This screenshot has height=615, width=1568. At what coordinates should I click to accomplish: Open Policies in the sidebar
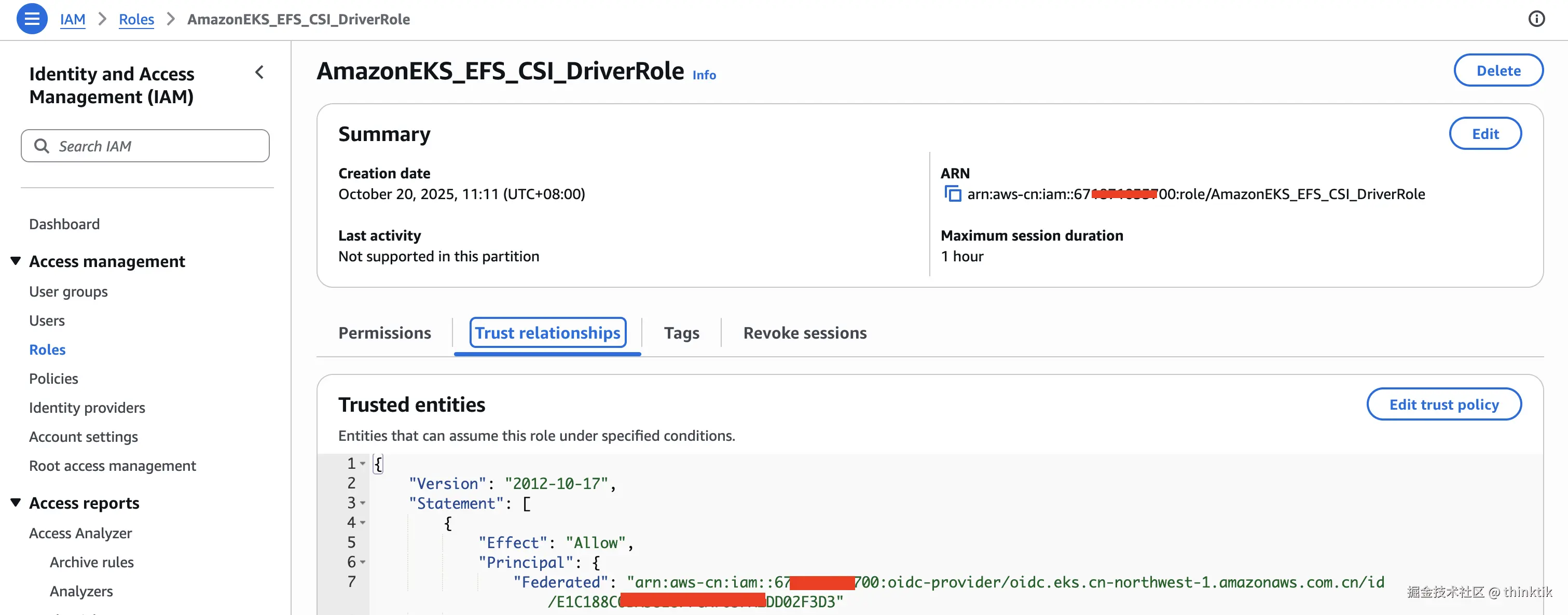click(53, 379)
